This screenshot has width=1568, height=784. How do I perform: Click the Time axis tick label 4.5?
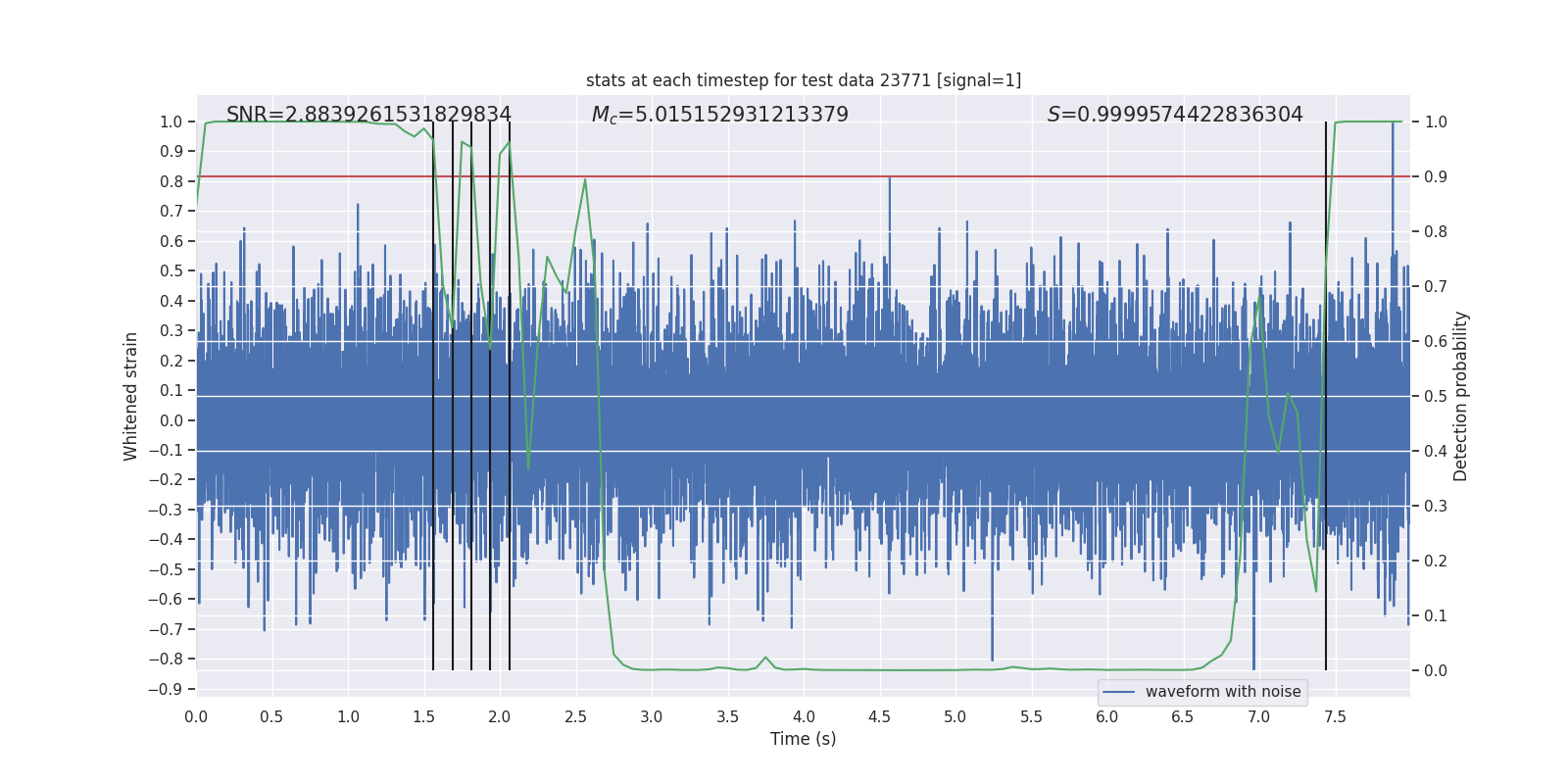pyautogui.click(x=879, y=716)
